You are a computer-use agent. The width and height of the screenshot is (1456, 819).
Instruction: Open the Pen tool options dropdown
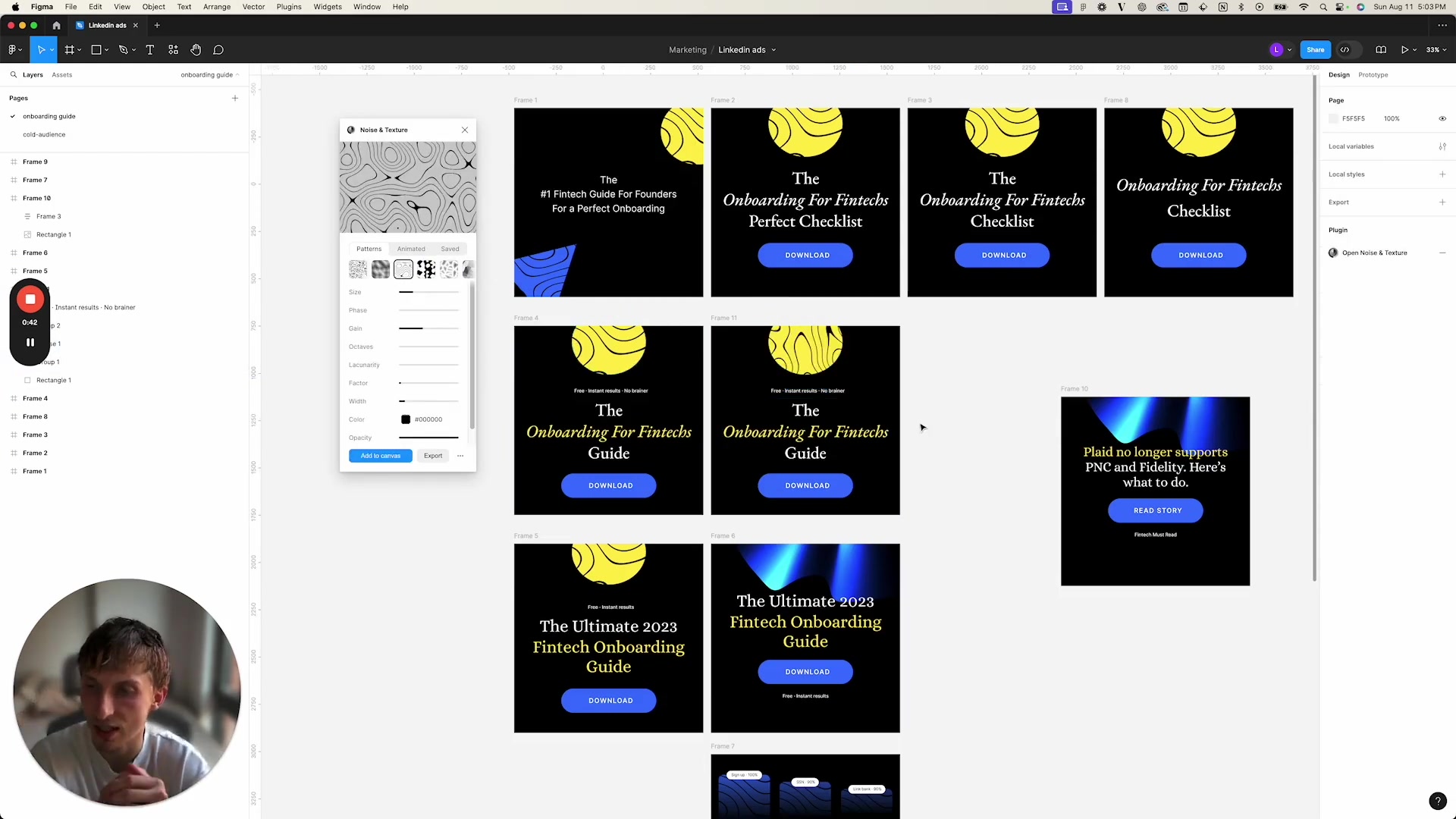click(133, 50)
